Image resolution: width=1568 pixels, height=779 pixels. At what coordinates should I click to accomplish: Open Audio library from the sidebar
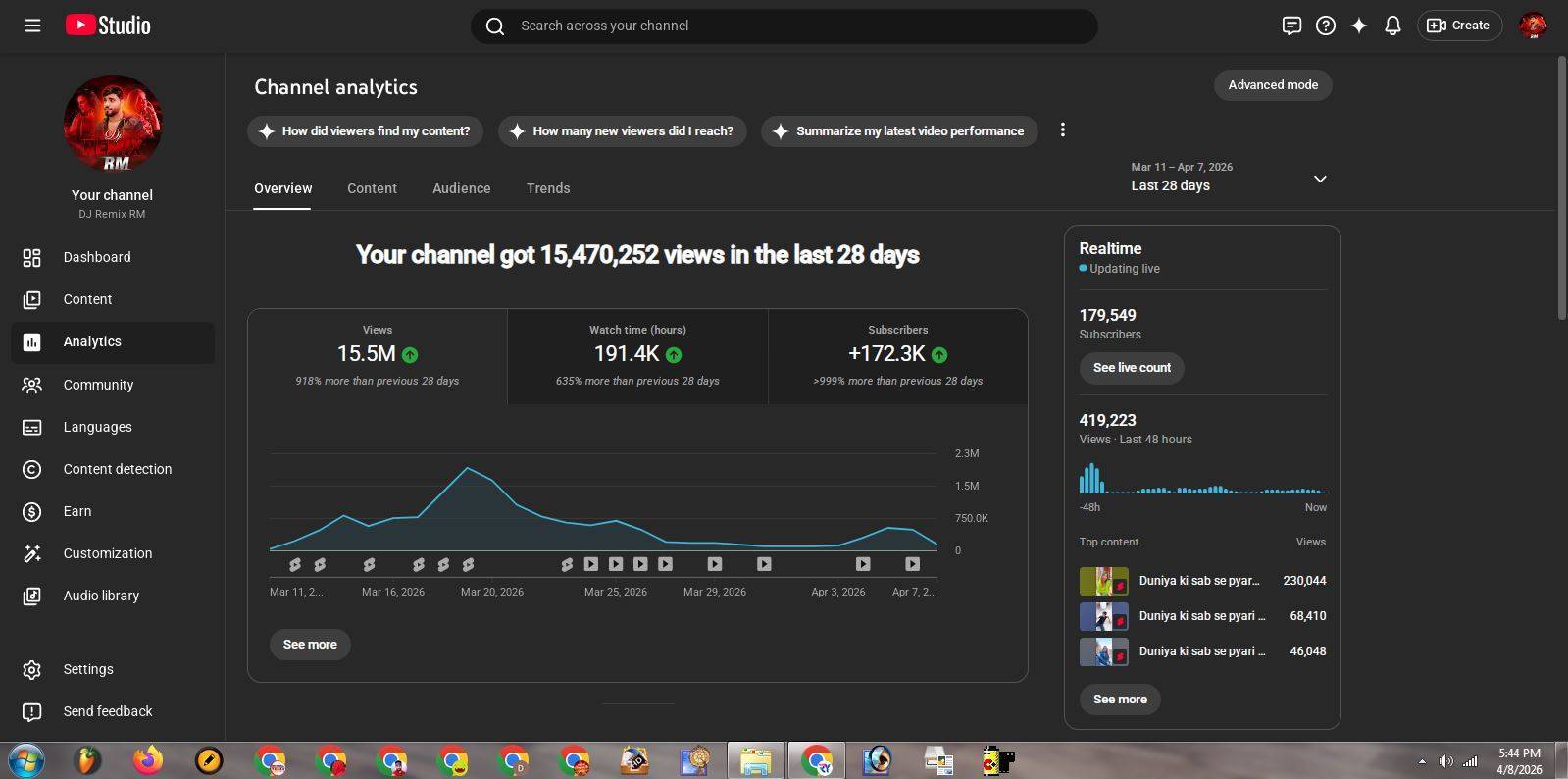[x=101, y=596]
